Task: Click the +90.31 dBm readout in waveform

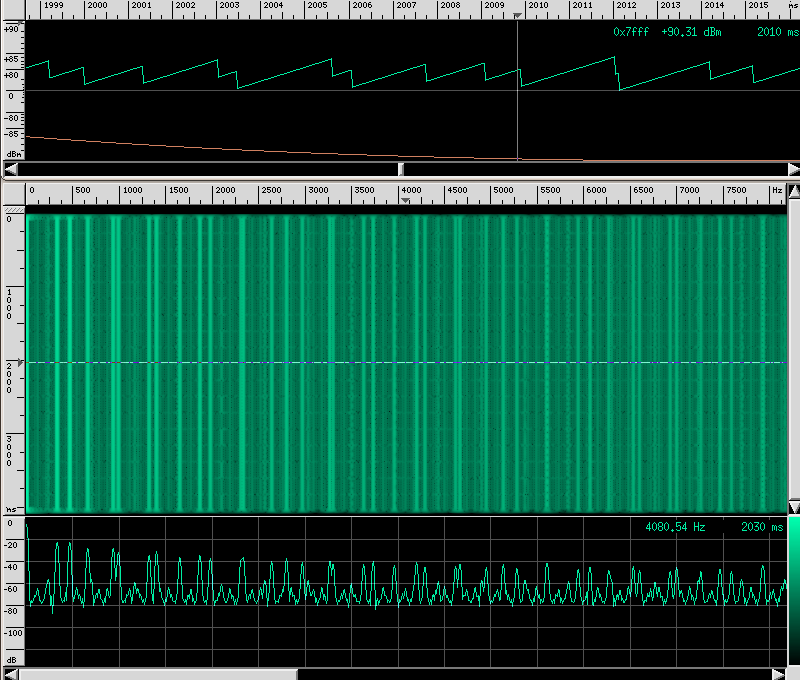Action: [691, 32]
